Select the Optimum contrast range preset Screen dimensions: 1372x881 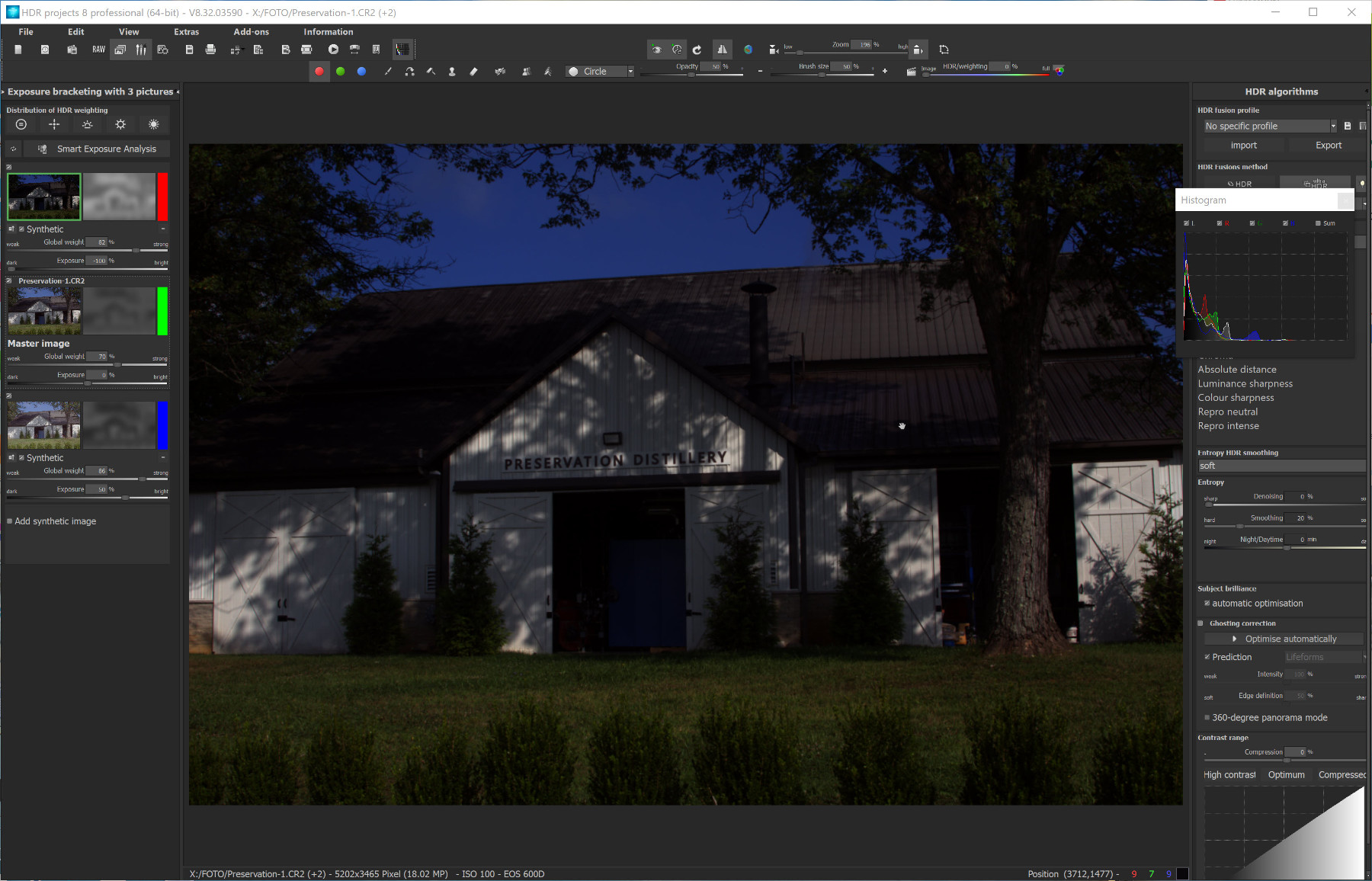(1287, 775)
